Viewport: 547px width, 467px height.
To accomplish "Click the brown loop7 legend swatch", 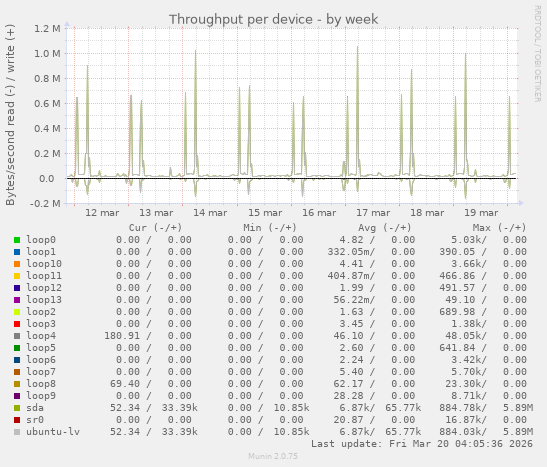I will [17, 372].
